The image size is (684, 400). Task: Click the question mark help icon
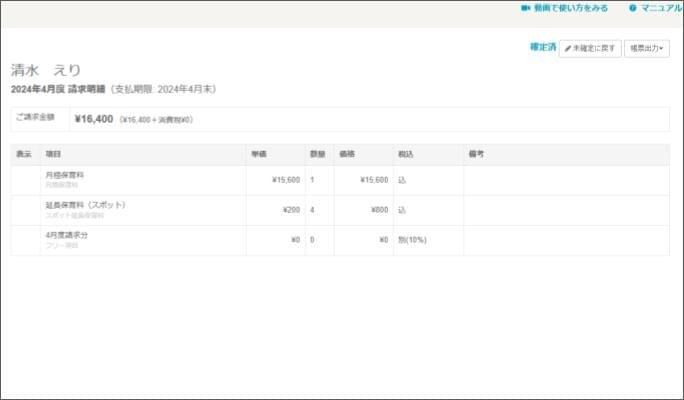[x=632, y=8]
